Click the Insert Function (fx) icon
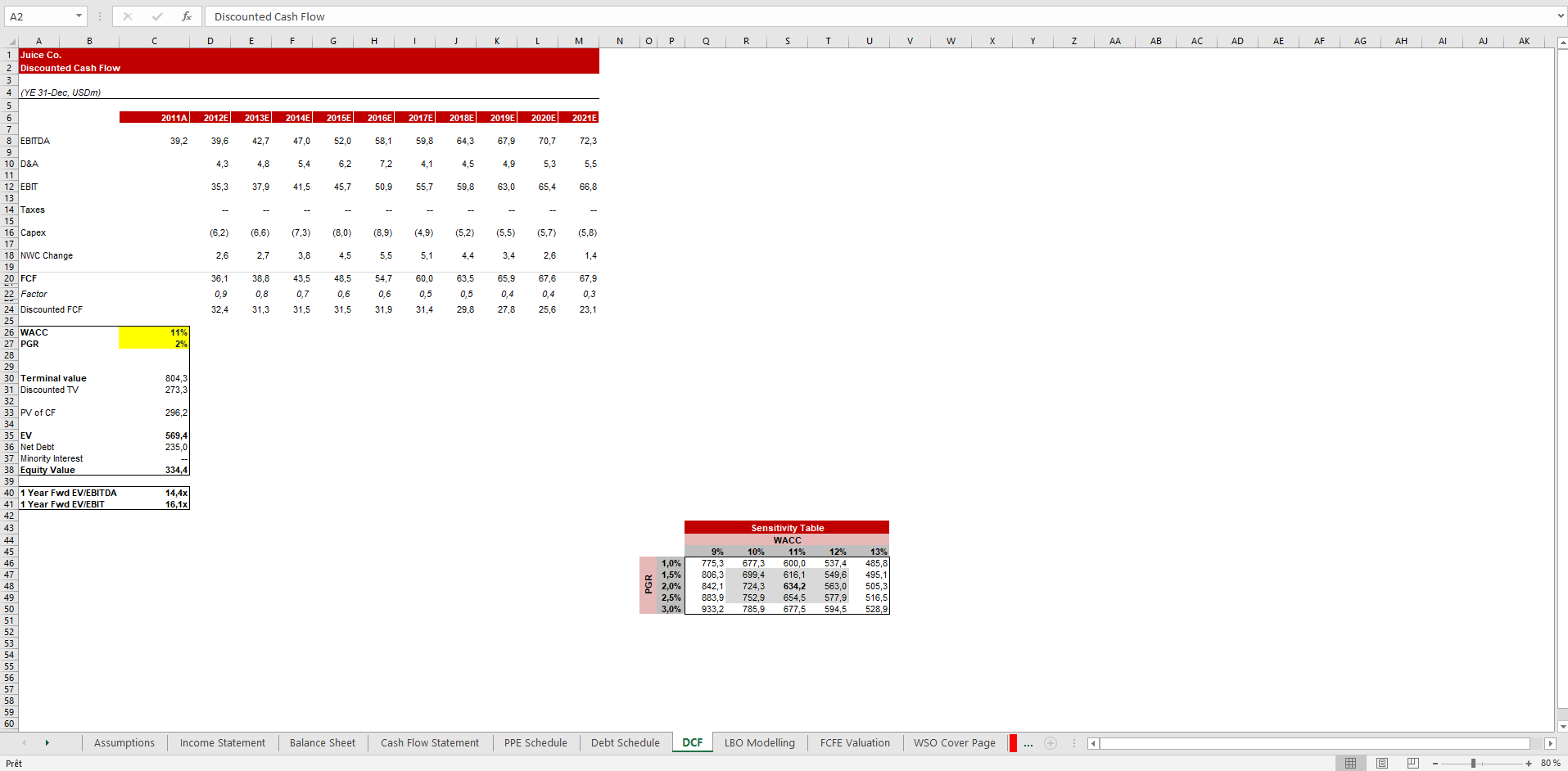1568x771 pixels. (187, 16)
